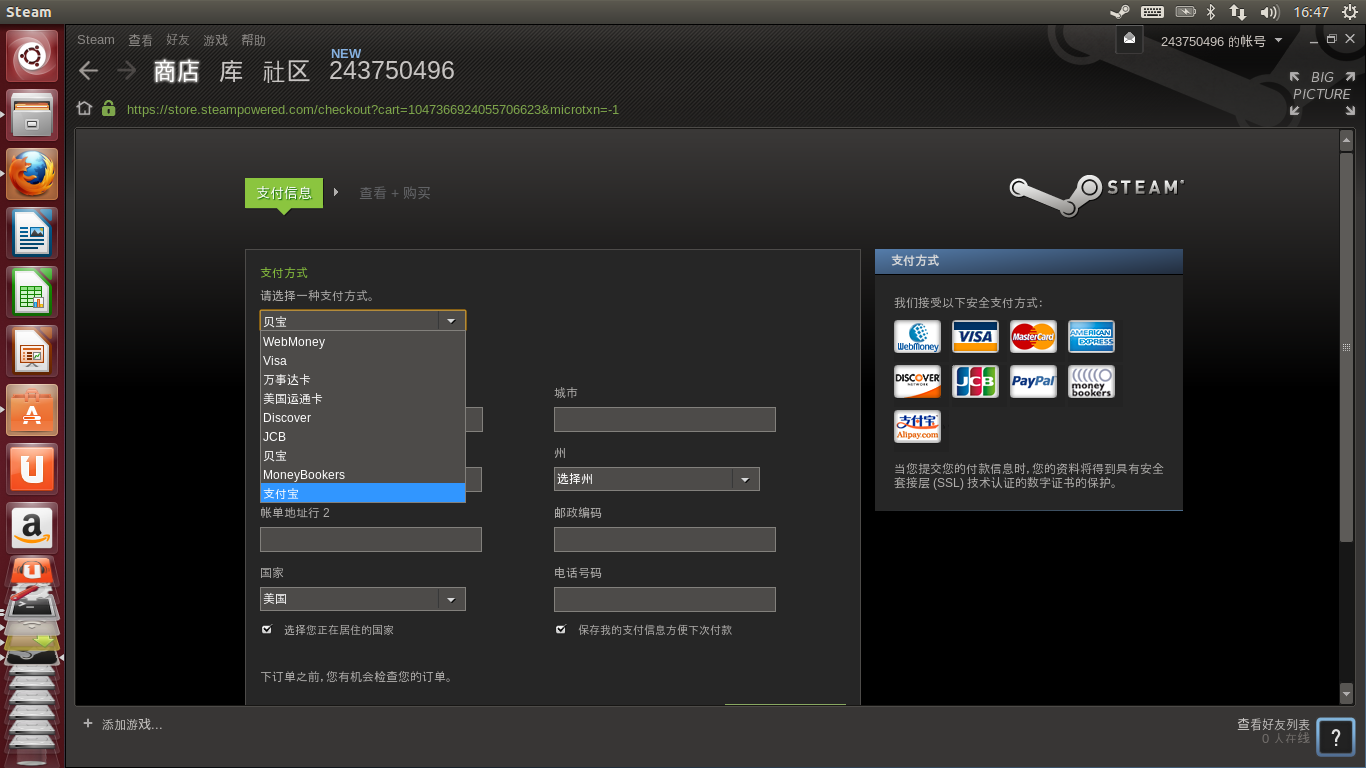Click the Steam logo on checkout page
The width and height of the screenshot is (1366, 768).
tap(1097, 194)
